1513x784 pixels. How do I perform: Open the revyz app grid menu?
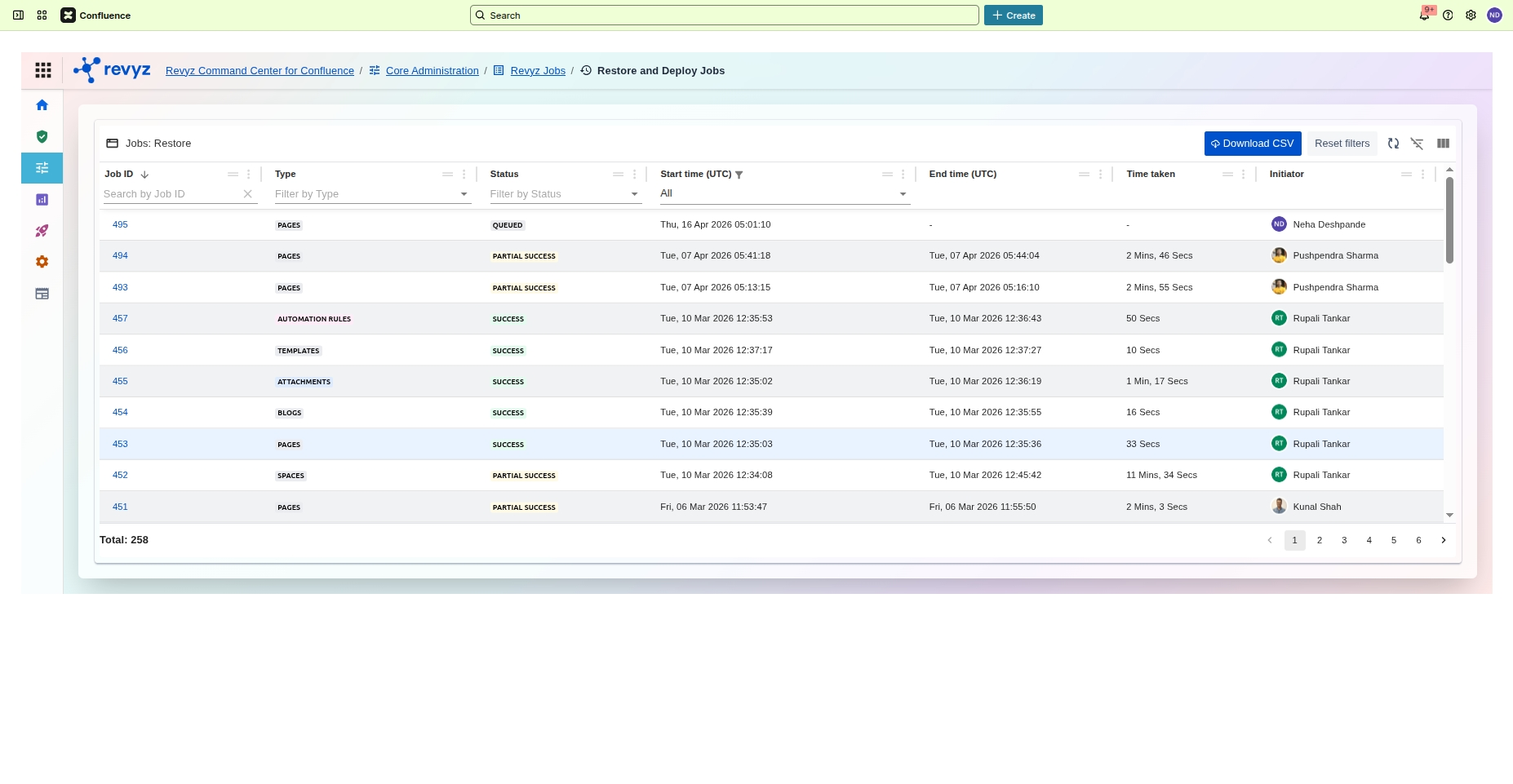click(43, 71)
